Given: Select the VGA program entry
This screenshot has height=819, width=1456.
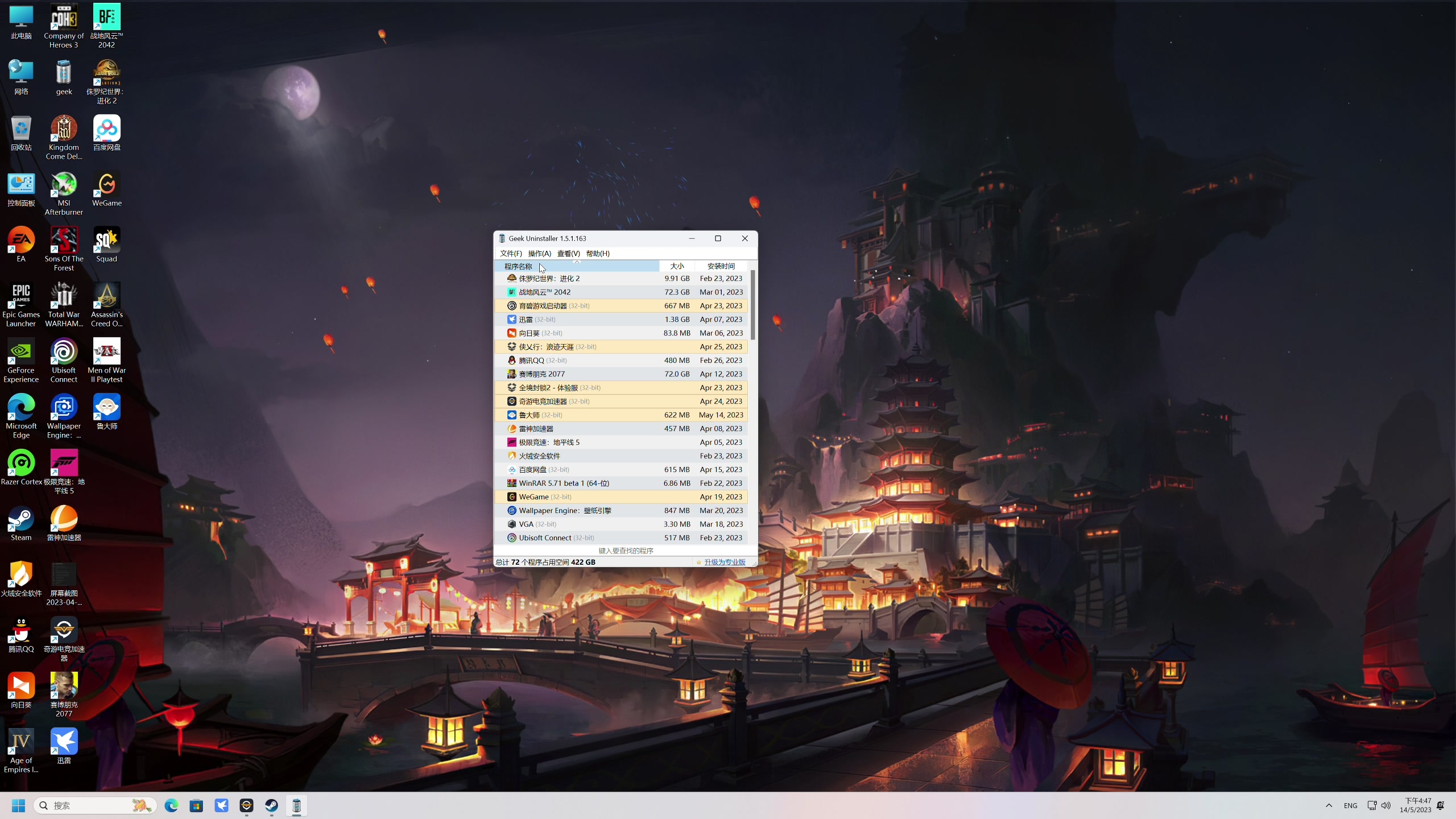Looking at the screenshot, I should [x=621, y=524].
